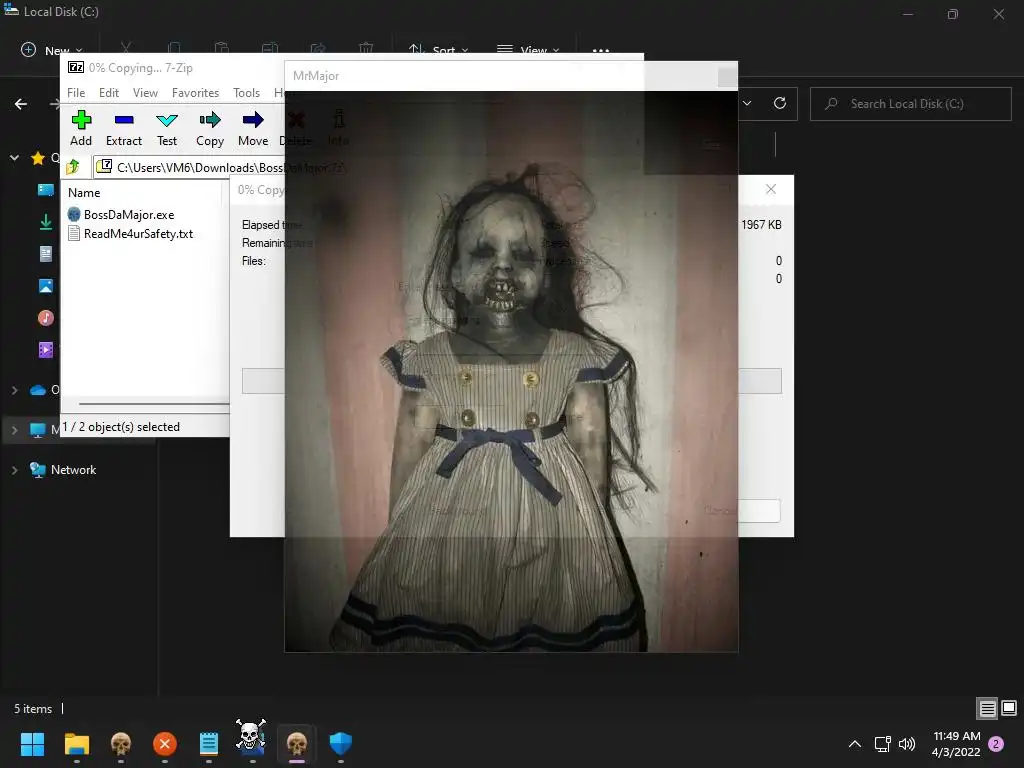Open the View menu in 7-Zip
This screenshot has height=768, width=1024.
145,93
